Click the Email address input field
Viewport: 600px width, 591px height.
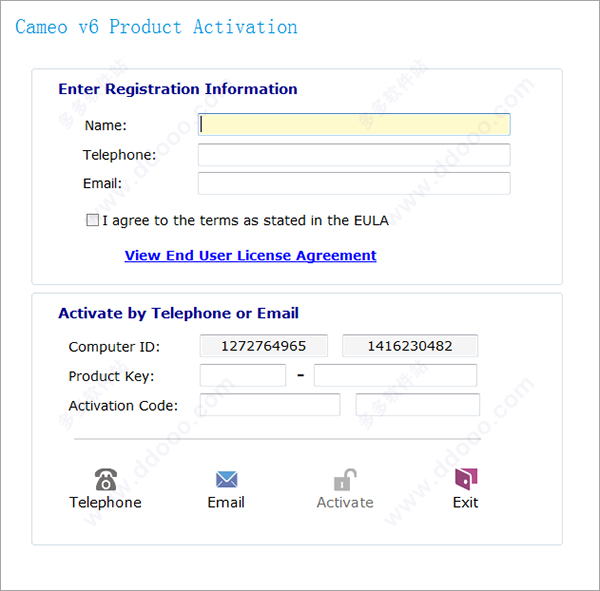[x=354, y=183]
